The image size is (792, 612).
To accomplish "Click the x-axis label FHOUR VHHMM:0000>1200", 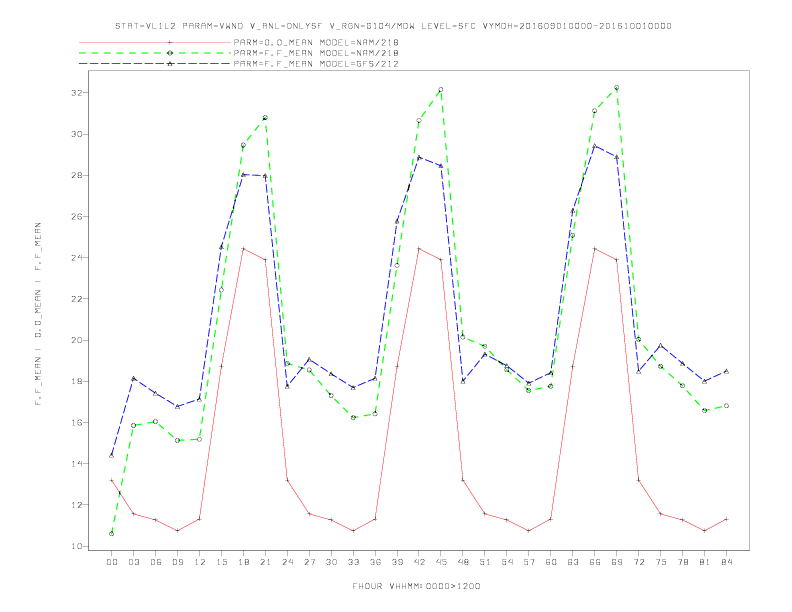I will point(416,586).
